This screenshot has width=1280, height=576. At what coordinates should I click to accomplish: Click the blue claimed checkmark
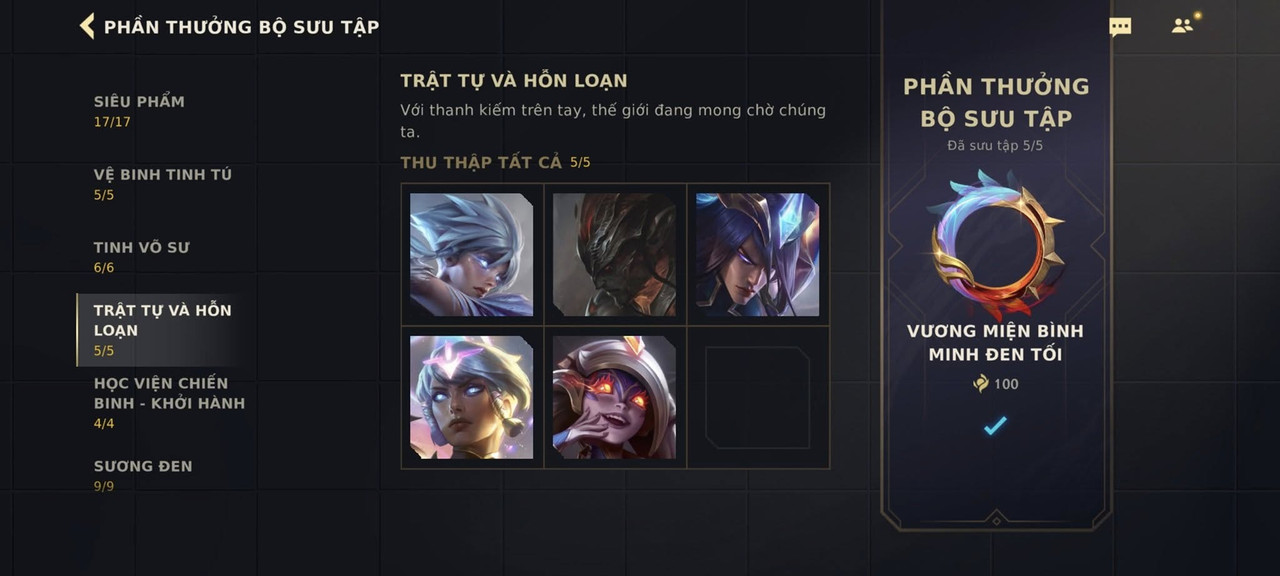(x=995, y=426)
